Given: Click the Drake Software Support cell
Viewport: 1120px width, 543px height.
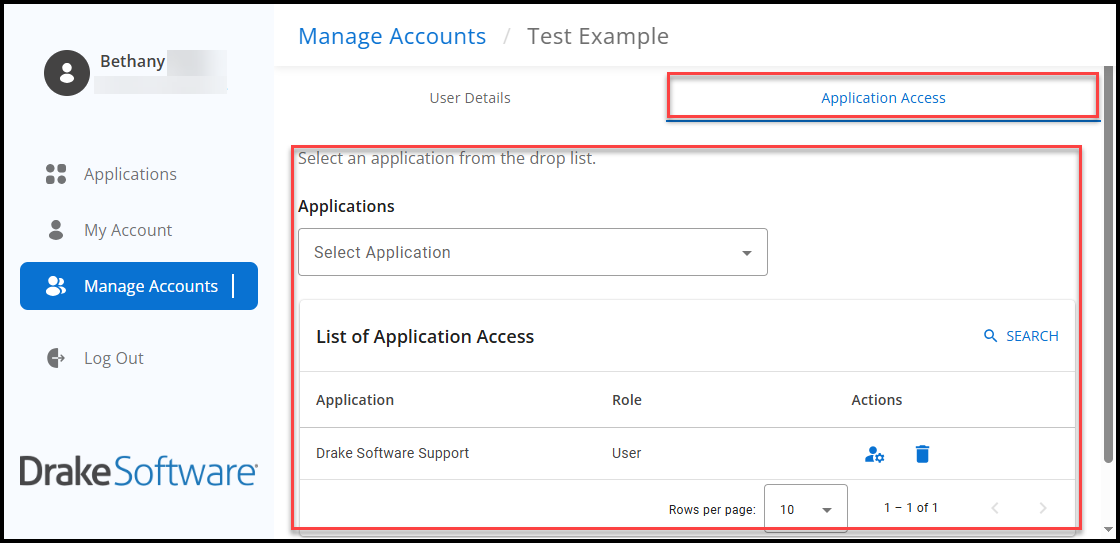Looking at the screenshot, I should [x=393, y=453].
